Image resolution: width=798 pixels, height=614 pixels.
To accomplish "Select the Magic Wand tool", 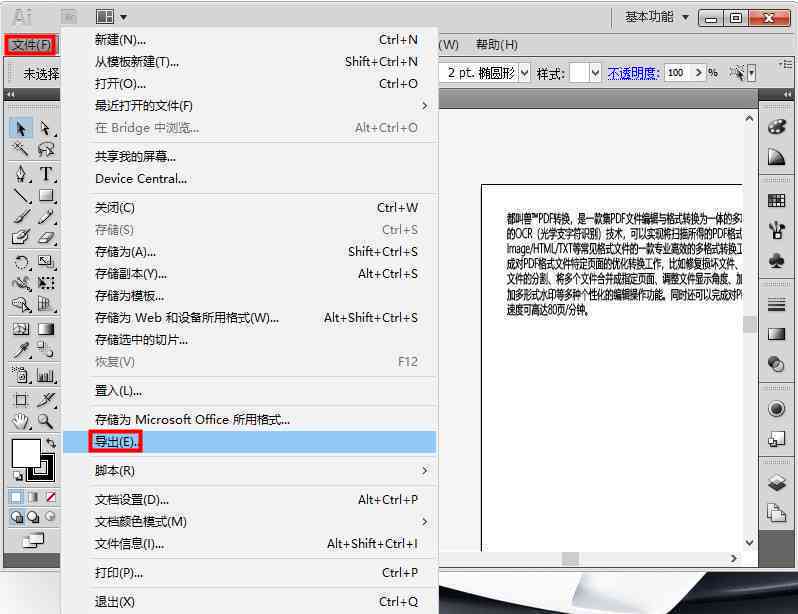I will pos(20,149).
